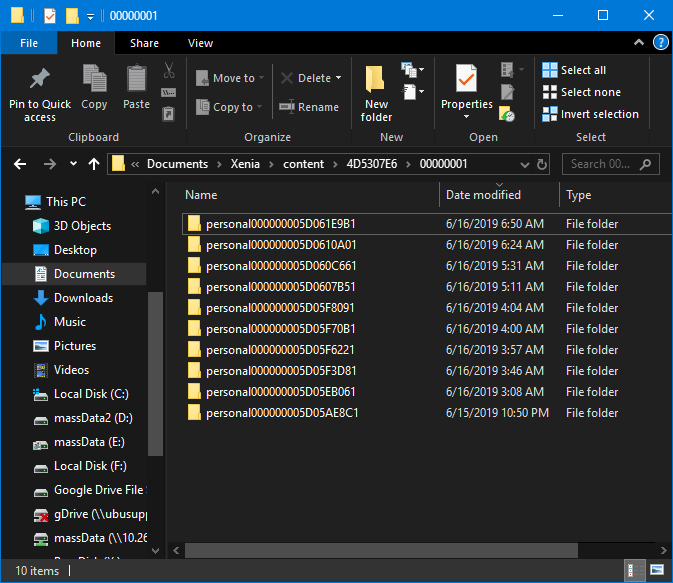Go back with the left arrow

tap(20, 164)
